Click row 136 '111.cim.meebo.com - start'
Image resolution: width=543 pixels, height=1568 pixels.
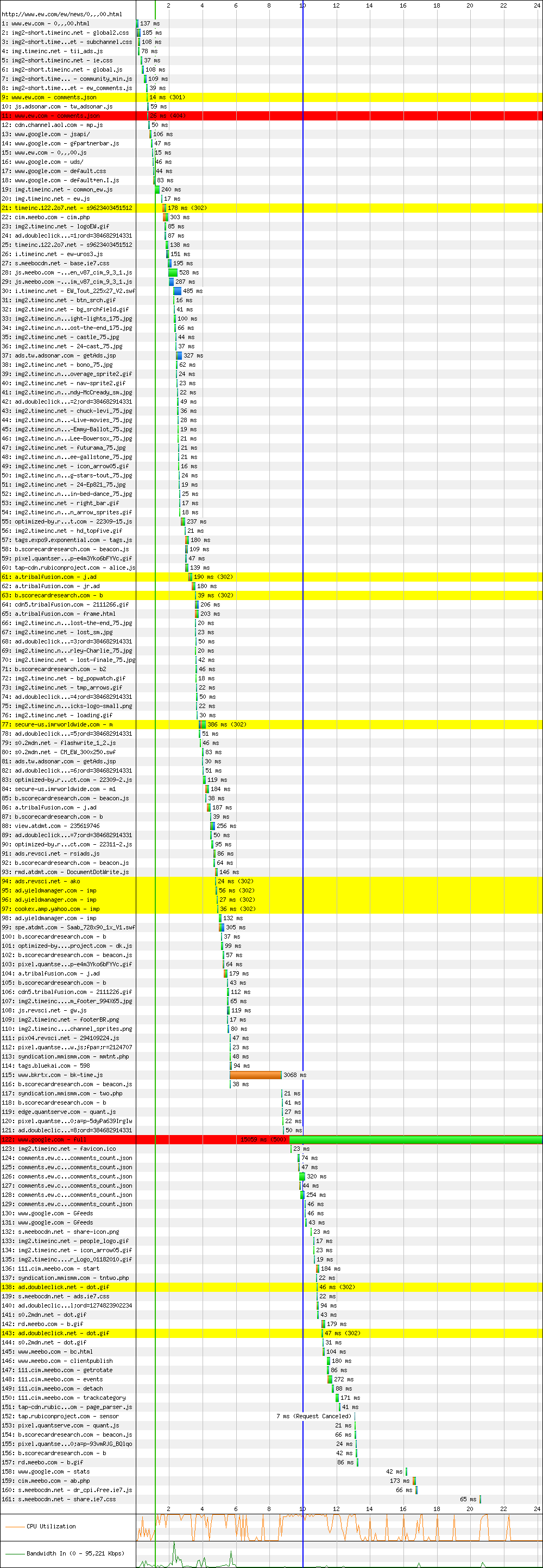pyautogui.click(x=271, y=1269)
